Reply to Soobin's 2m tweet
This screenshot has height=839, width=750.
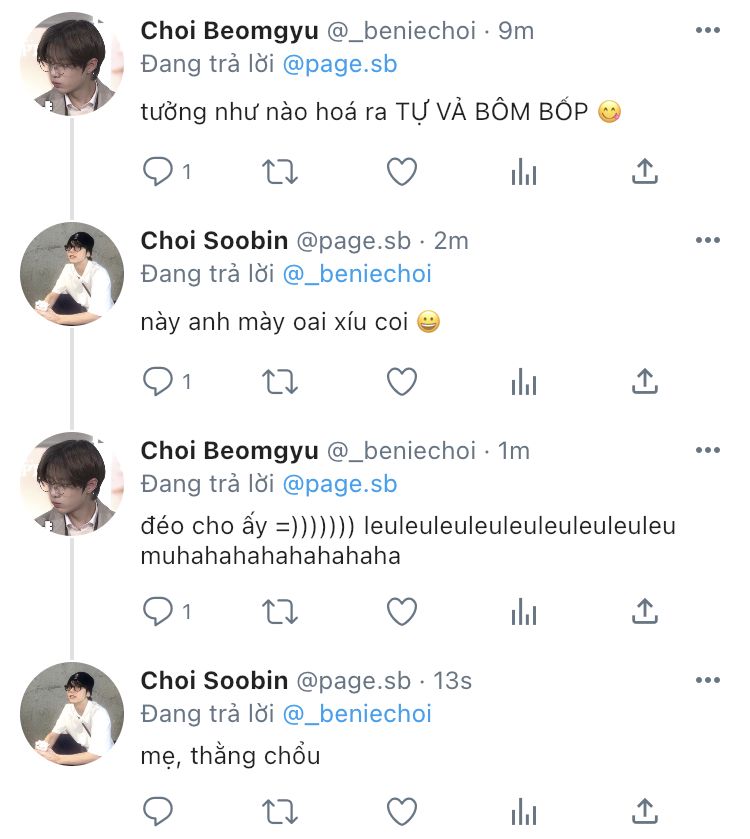[158, 381]
